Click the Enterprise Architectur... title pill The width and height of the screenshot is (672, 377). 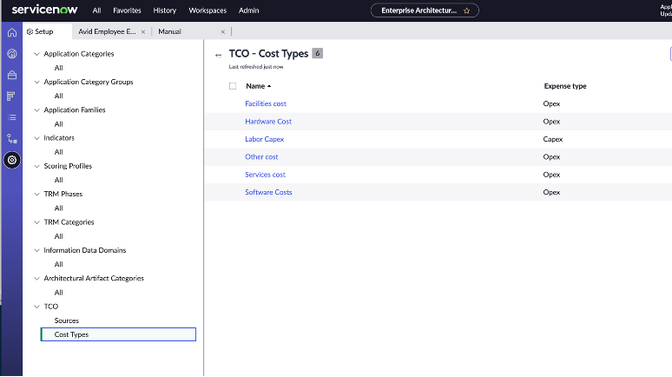(424, 10)
